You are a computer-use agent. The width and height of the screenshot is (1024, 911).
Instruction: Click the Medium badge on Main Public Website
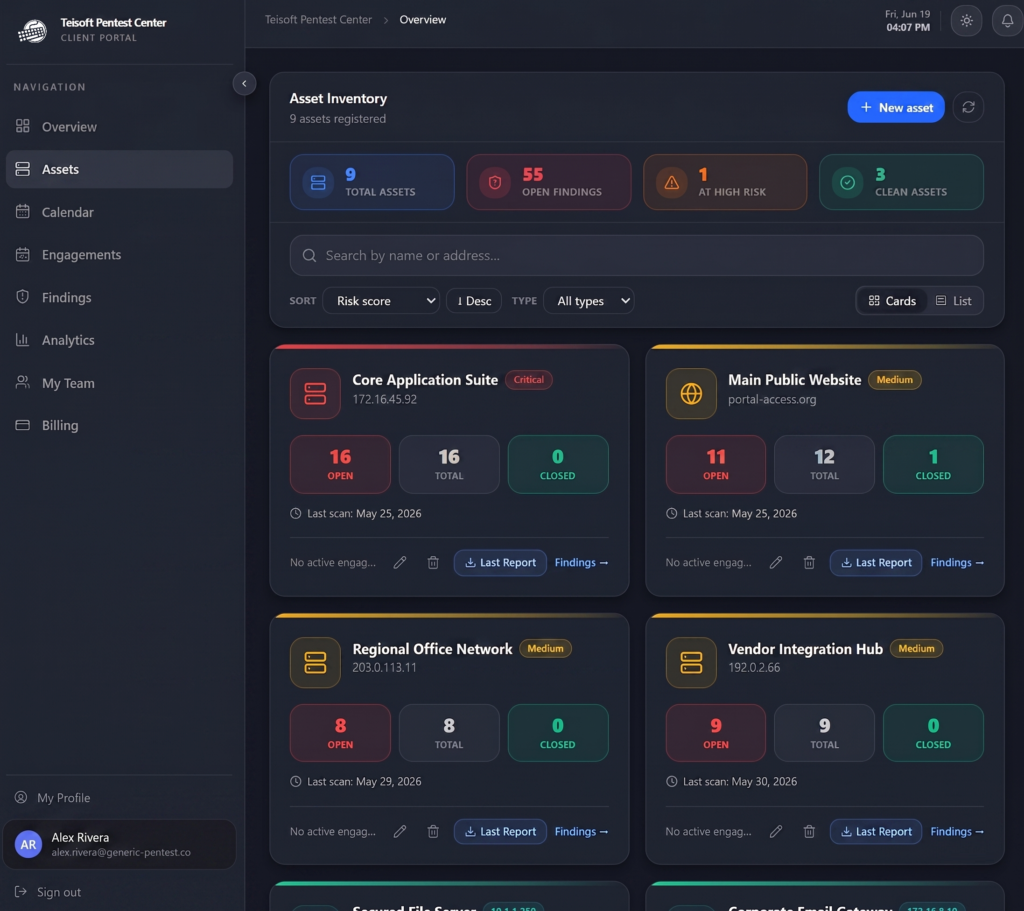pyautogui.click(x=895, y=379)
